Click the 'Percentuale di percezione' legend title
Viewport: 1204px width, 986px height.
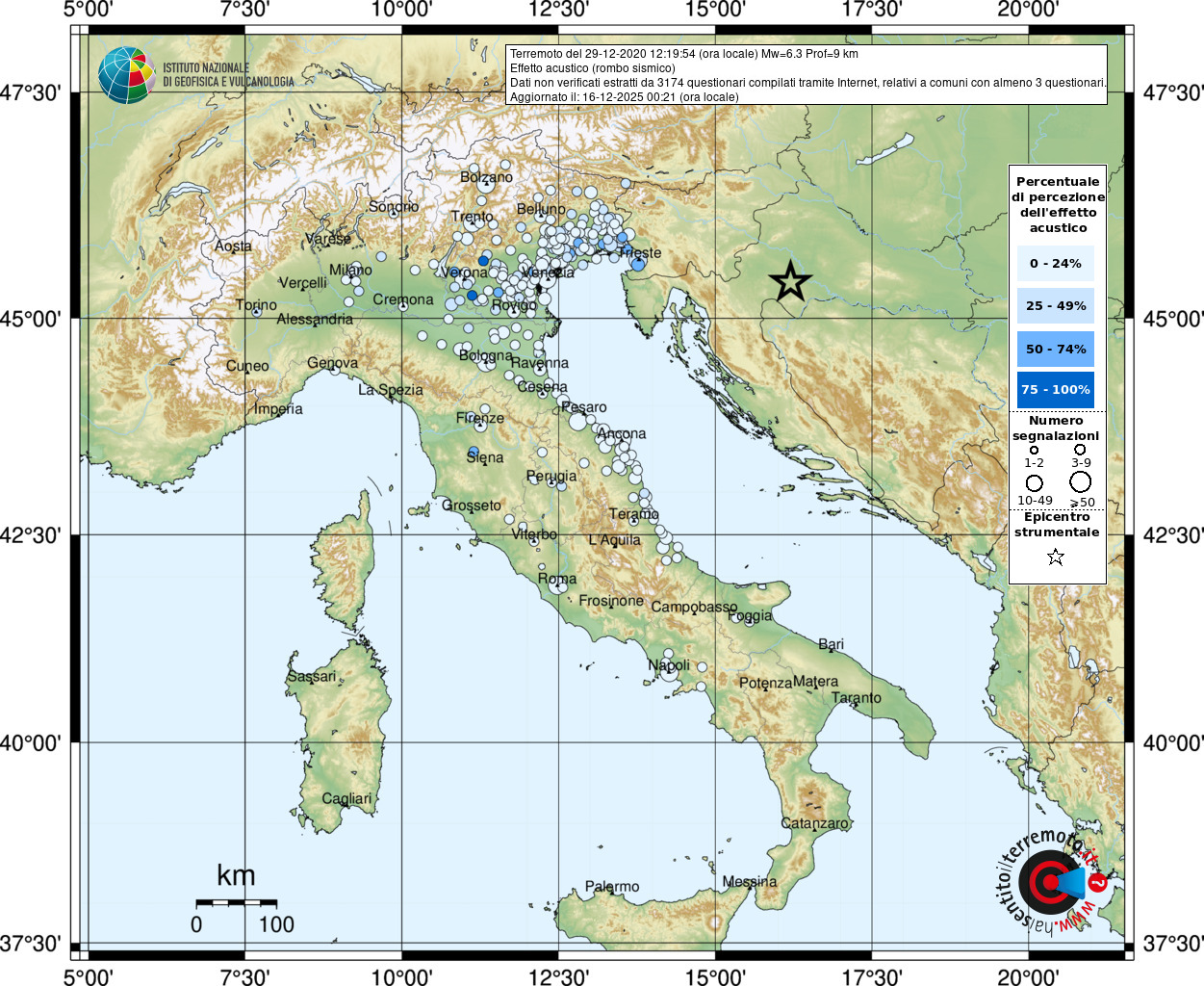click(x=1058, y=204)
